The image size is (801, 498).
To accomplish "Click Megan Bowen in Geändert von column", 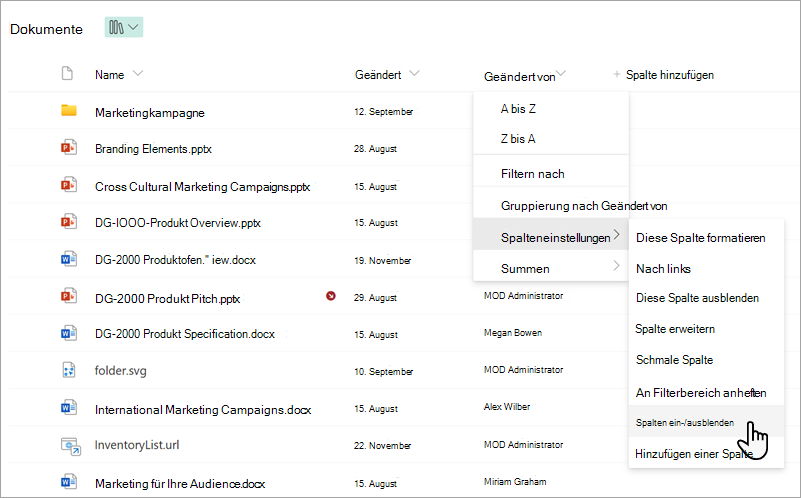I will pos(513,333).
